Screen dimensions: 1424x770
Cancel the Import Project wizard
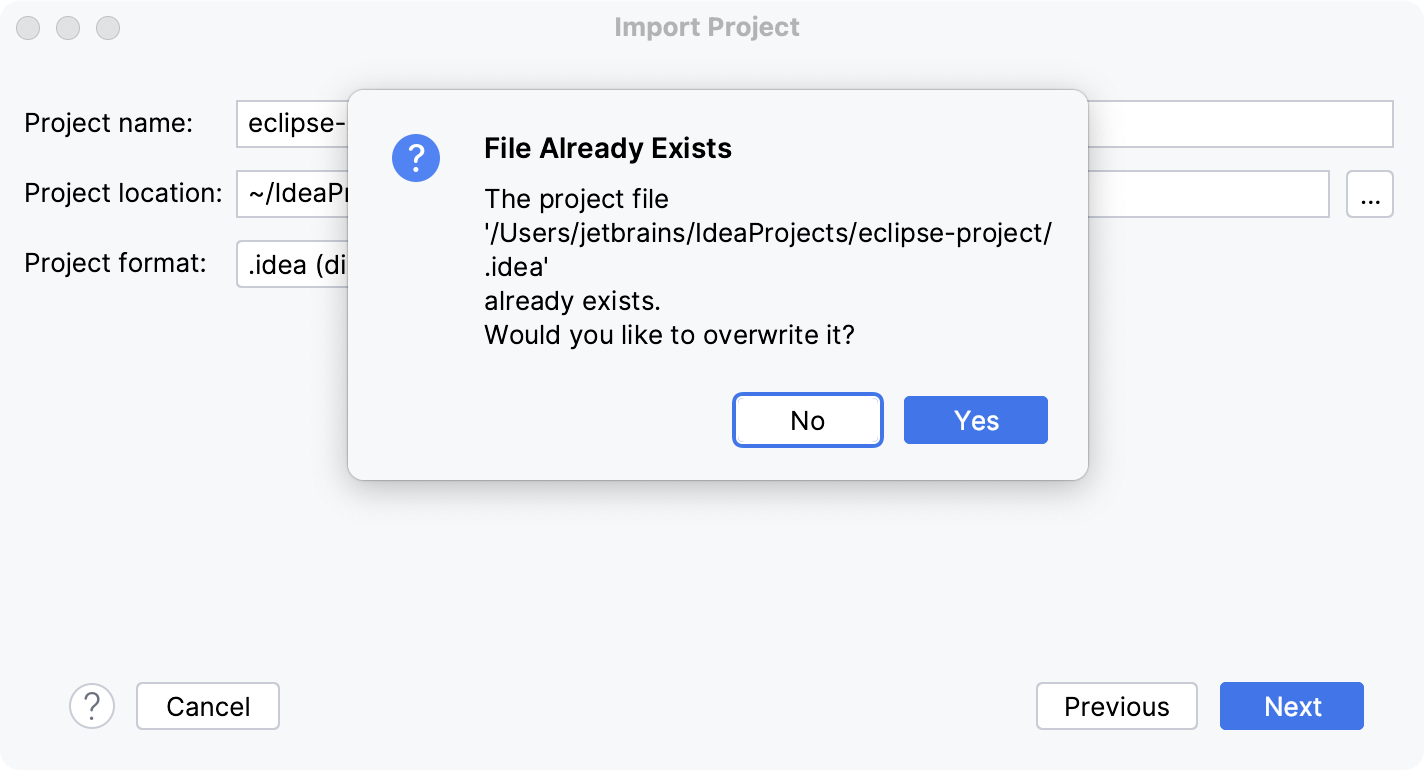click(207, 706)
